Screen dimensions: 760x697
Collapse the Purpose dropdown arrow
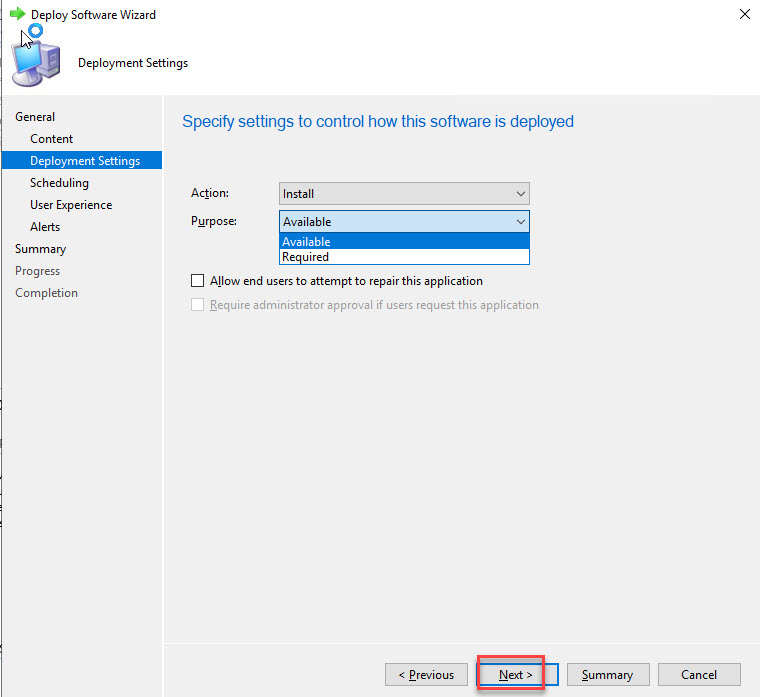point(520,222)
